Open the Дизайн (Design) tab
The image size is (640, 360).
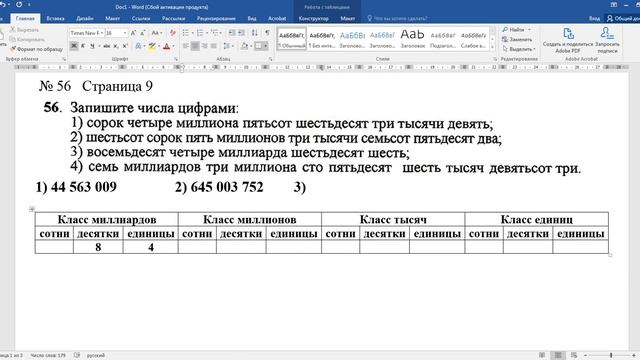pyautogui.click(x=84, y=18)
